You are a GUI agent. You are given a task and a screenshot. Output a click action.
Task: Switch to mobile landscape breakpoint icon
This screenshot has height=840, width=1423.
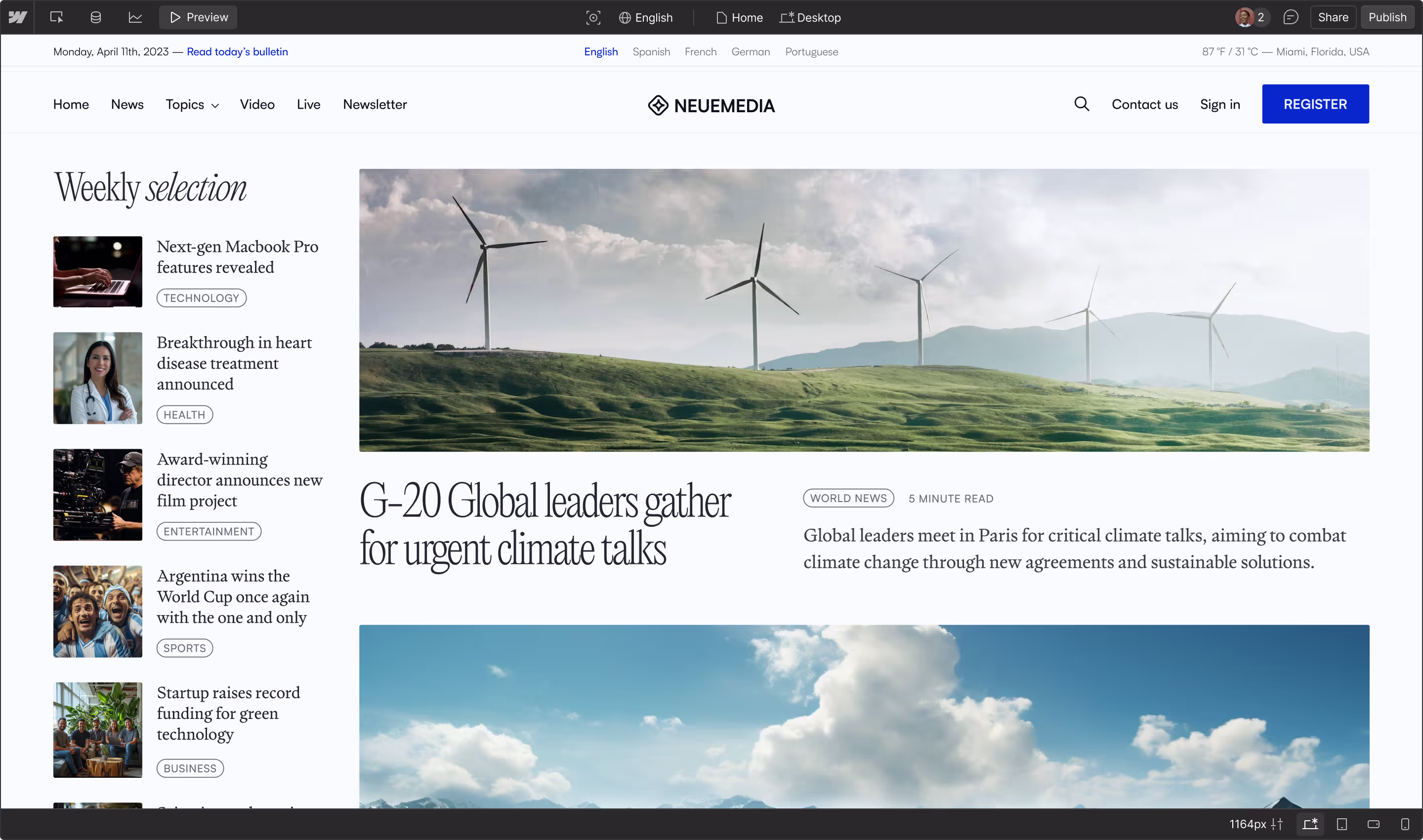(x=1373, y=824)
